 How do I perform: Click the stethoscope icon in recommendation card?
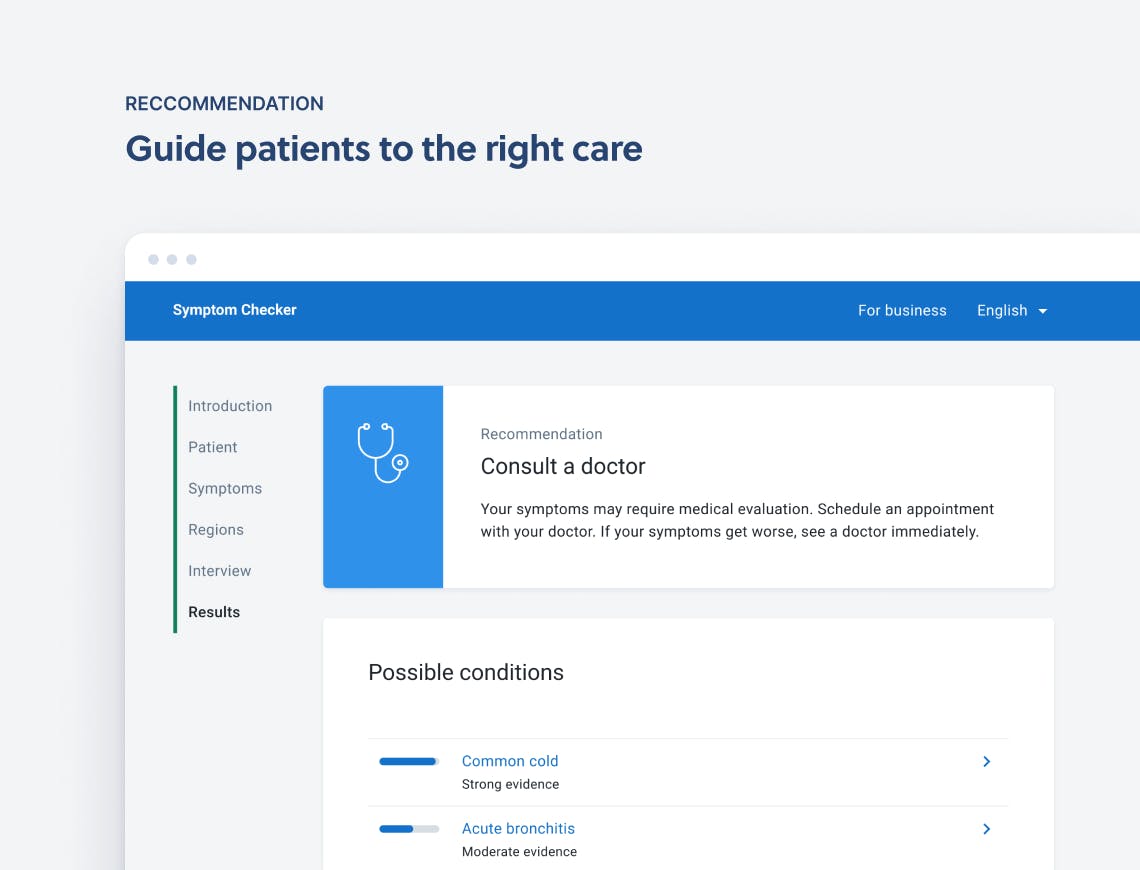383,453
